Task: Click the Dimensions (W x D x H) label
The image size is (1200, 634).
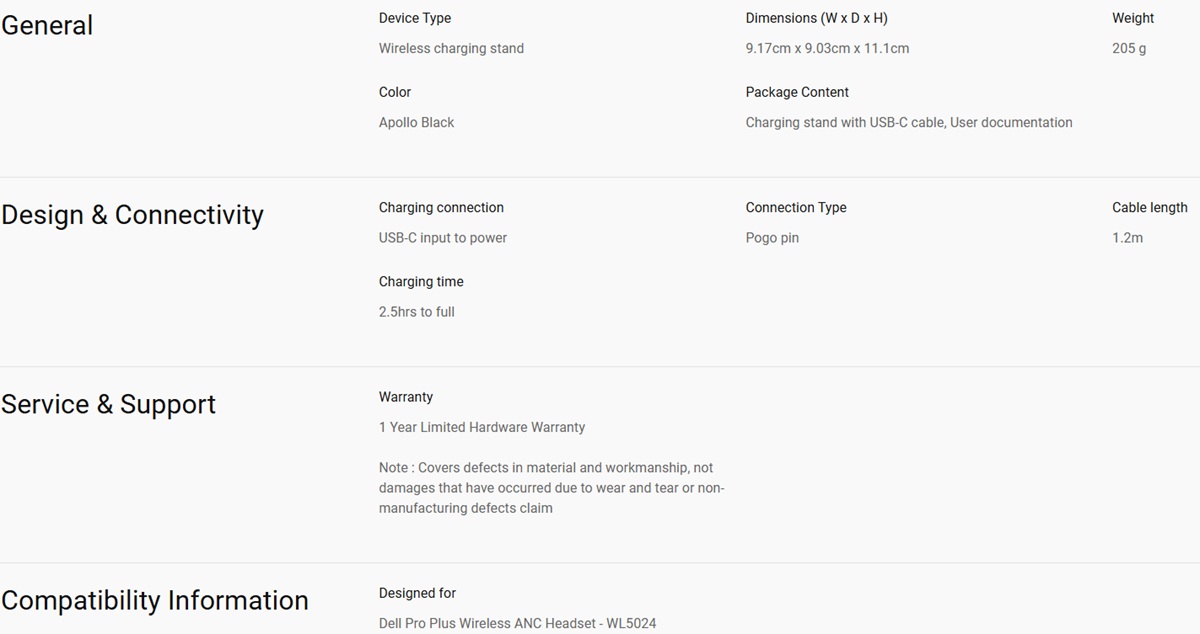Action: pyautogui.click(x=816, y=18)
